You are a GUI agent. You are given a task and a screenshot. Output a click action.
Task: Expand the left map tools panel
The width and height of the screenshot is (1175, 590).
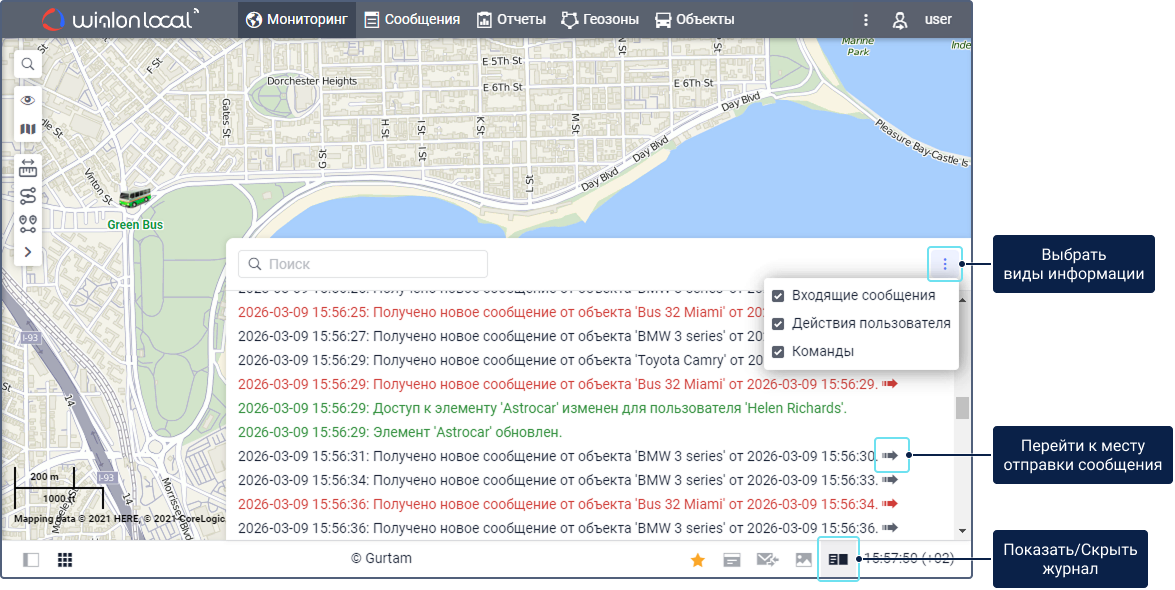coord(28,251)
